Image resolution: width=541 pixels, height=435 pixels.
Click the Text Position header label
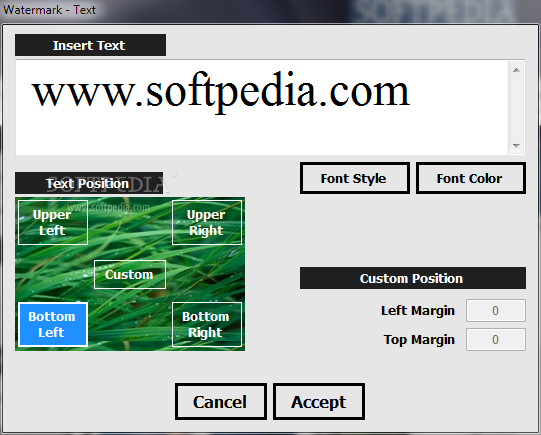pyautogui.click(x=89, y=183)
